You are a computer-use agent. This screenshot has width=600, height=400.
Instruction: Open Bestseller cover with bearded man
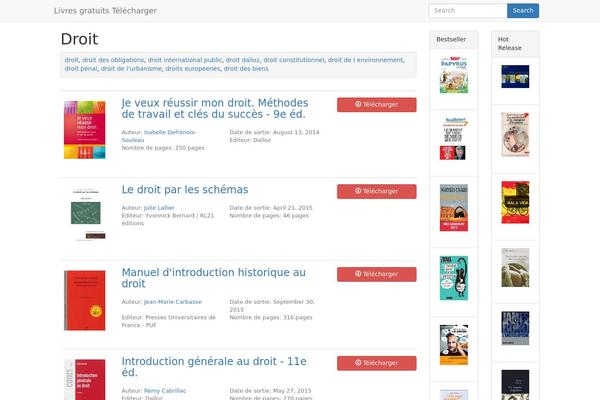tap(454, 345)
